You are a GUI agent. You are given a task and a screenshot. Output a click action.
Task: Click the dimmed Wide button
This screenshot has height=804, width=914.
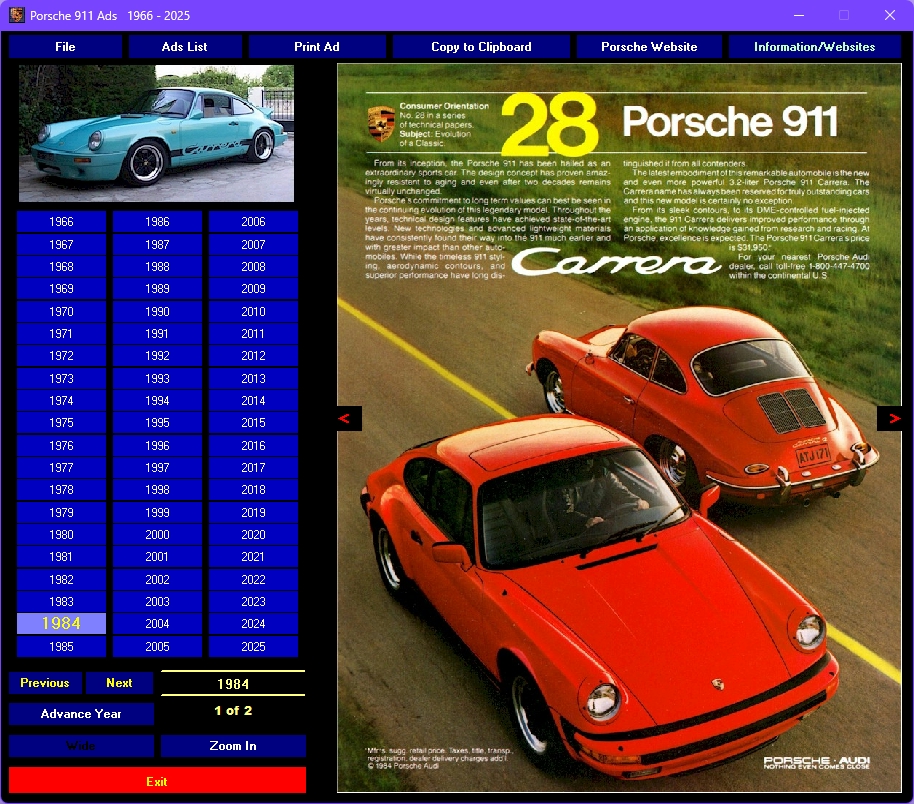81,746
